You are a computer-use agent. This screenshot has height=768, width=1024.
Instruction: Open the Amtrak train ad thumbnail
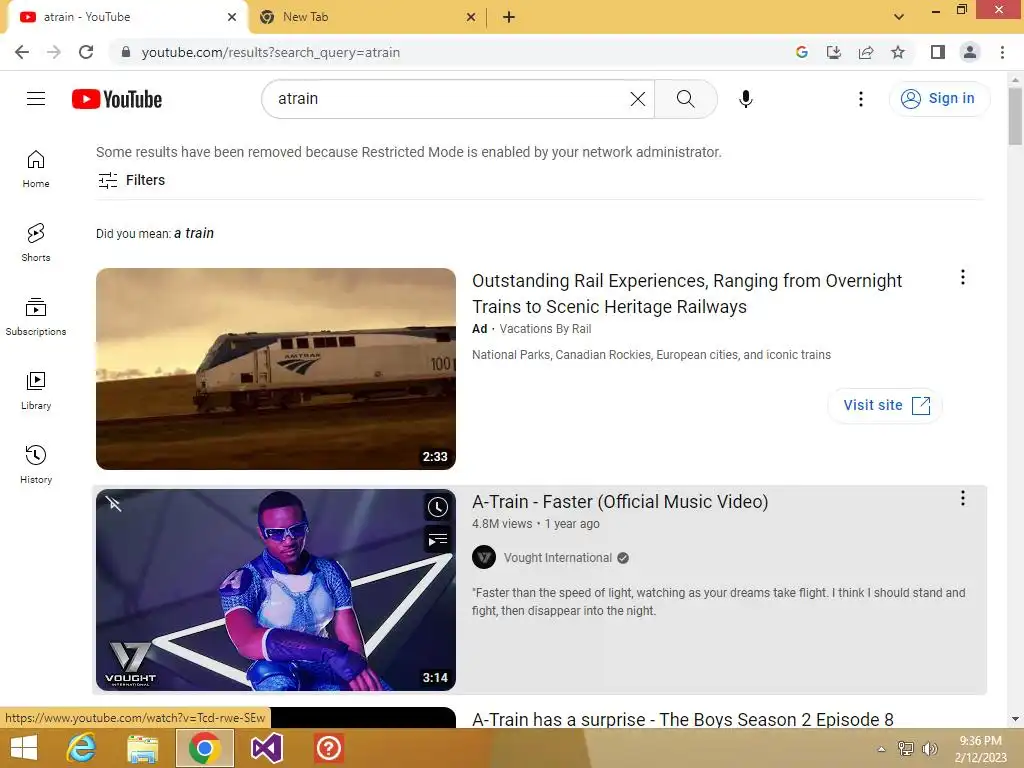click(x=276, y=368)
